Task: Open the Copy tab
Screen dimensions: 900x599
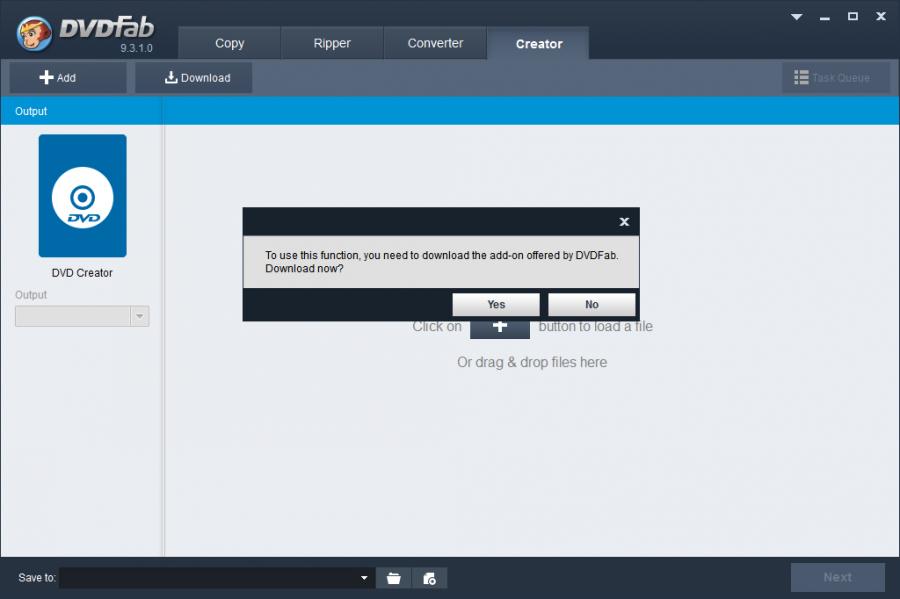Action: (x=230, y=43)
